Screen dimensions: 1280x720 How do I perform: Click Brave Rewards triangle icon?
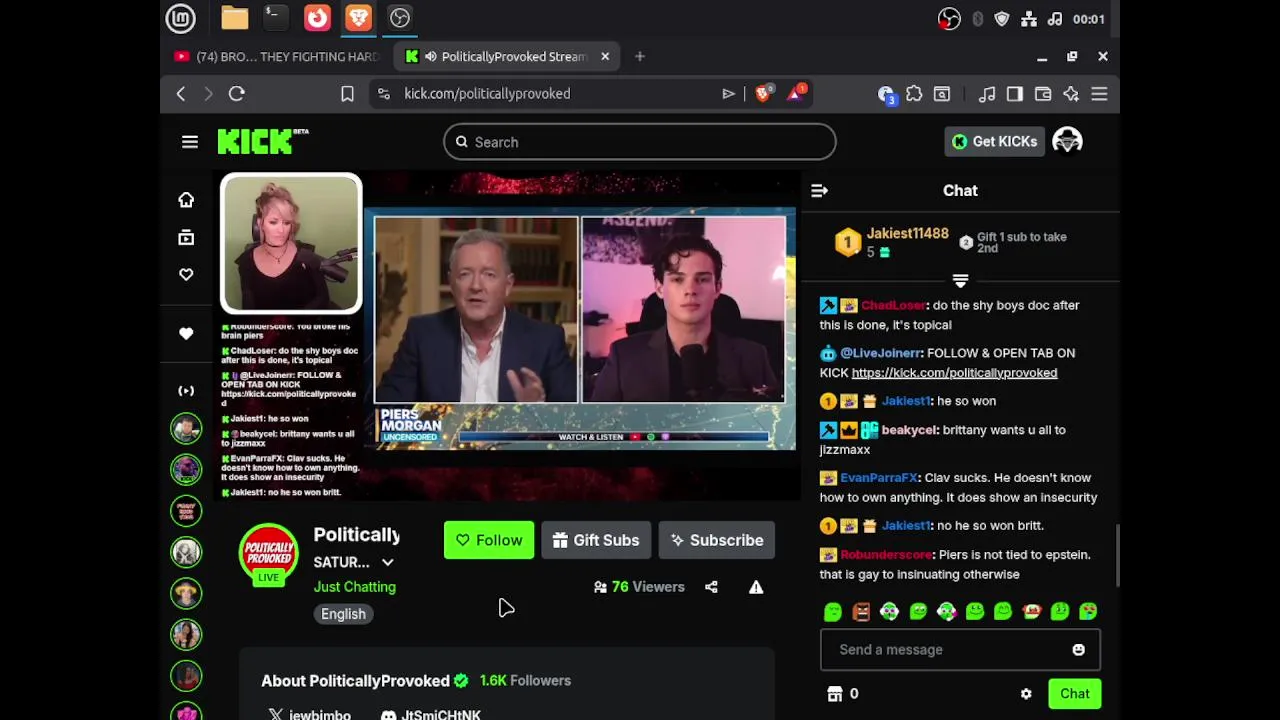[797, 93]
